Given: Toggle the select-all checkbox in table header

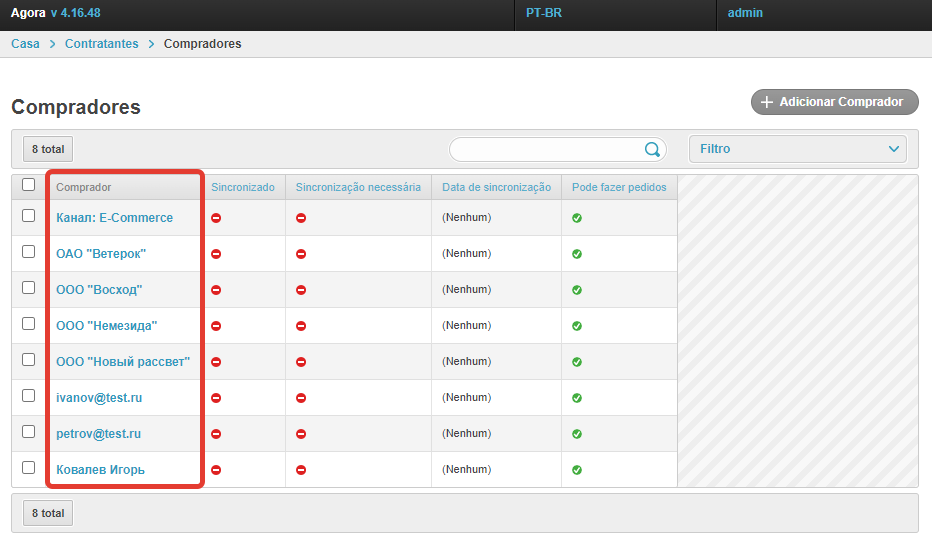Looking at the screenshot, I should tap(29, 185).
